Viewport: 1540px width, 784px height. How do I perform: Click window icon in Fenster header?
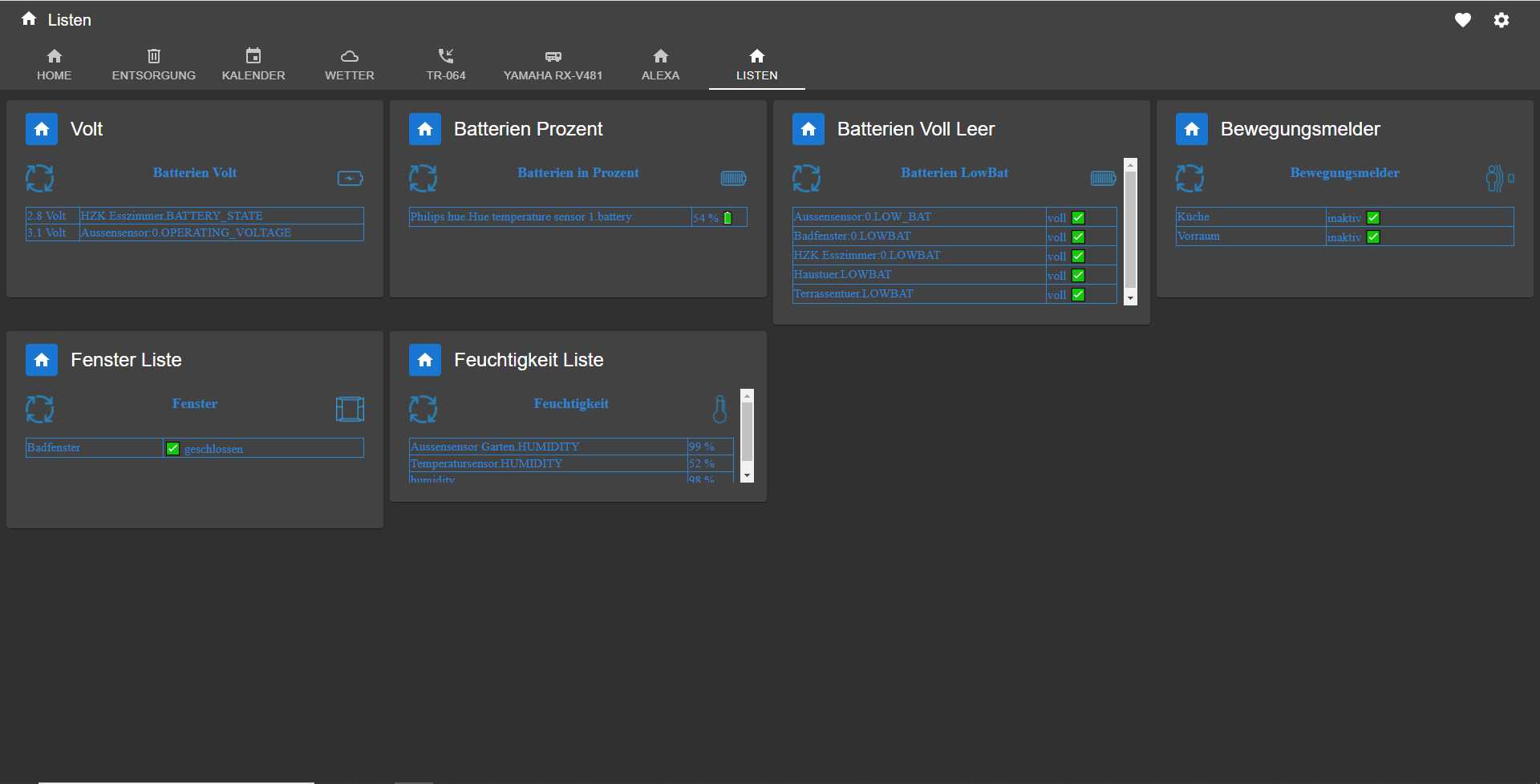(350, 409)
